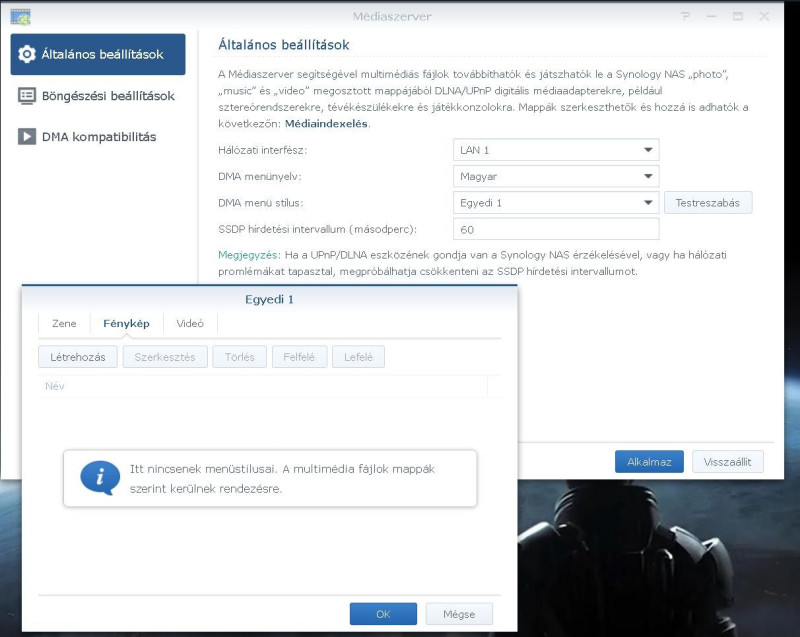
Task: Cancel the dialog with Mégse
Action: (459, 614)
